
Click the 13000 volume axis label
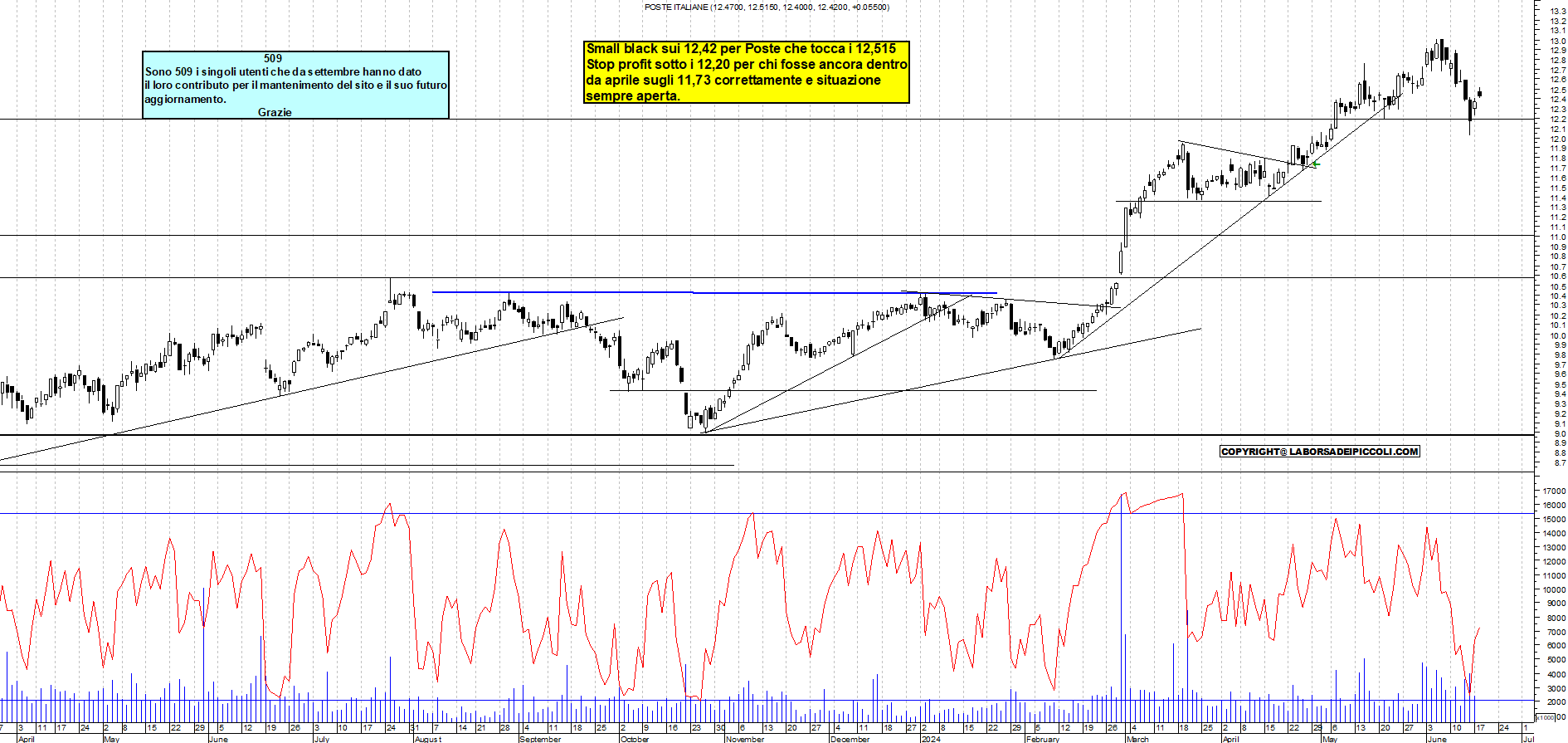[x=1554, y=548]
